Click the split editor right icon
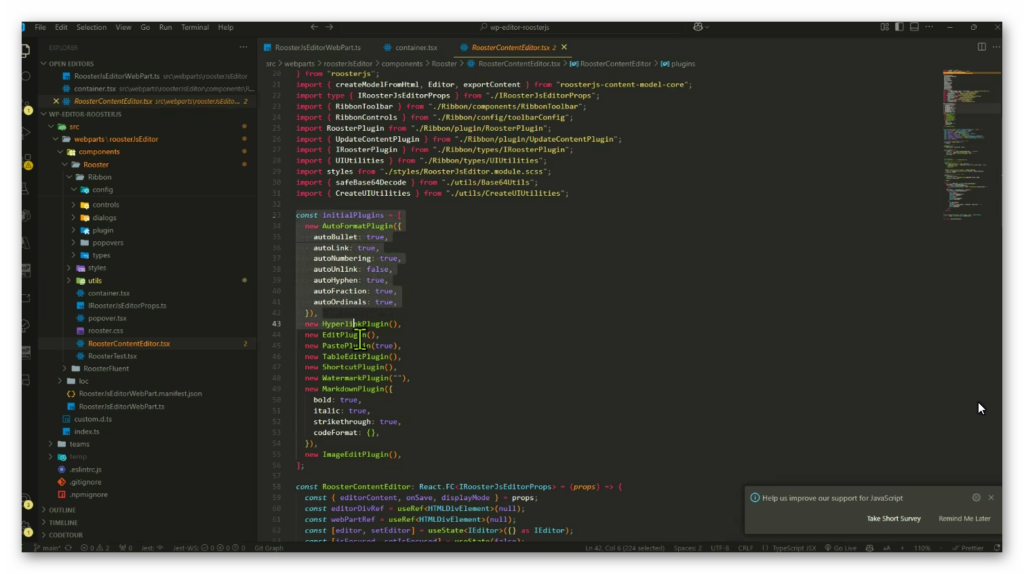The image size is (1024, 574). 982,47
